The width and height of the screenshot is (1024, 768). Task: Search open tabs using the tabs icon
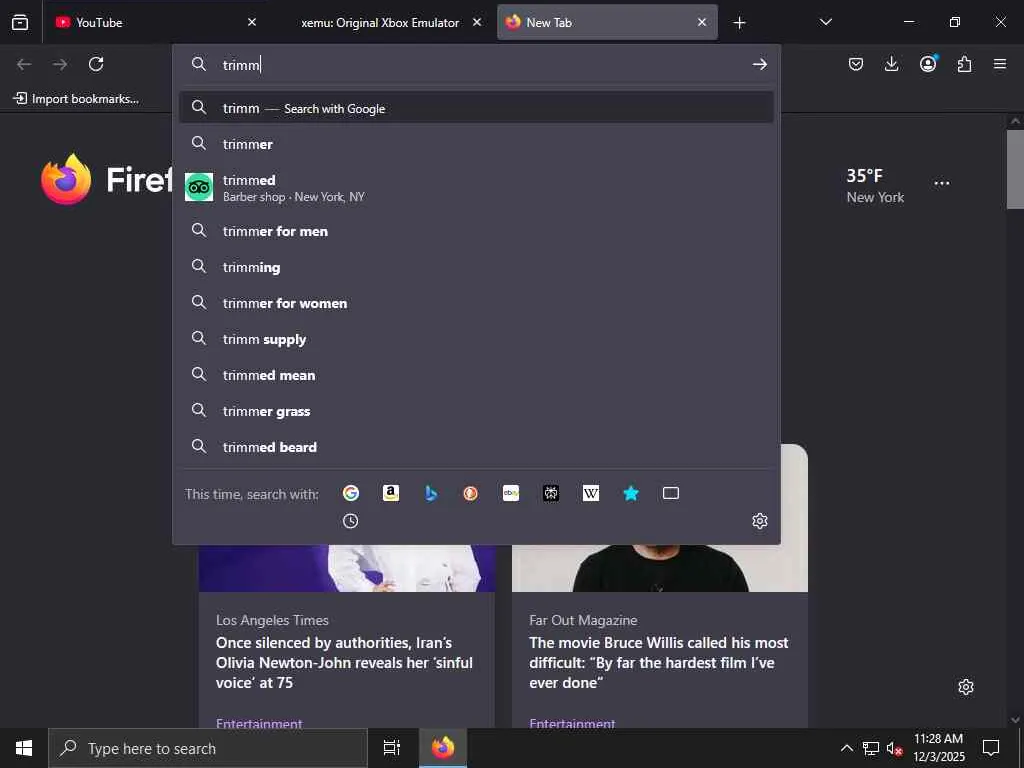click(671, 493)
